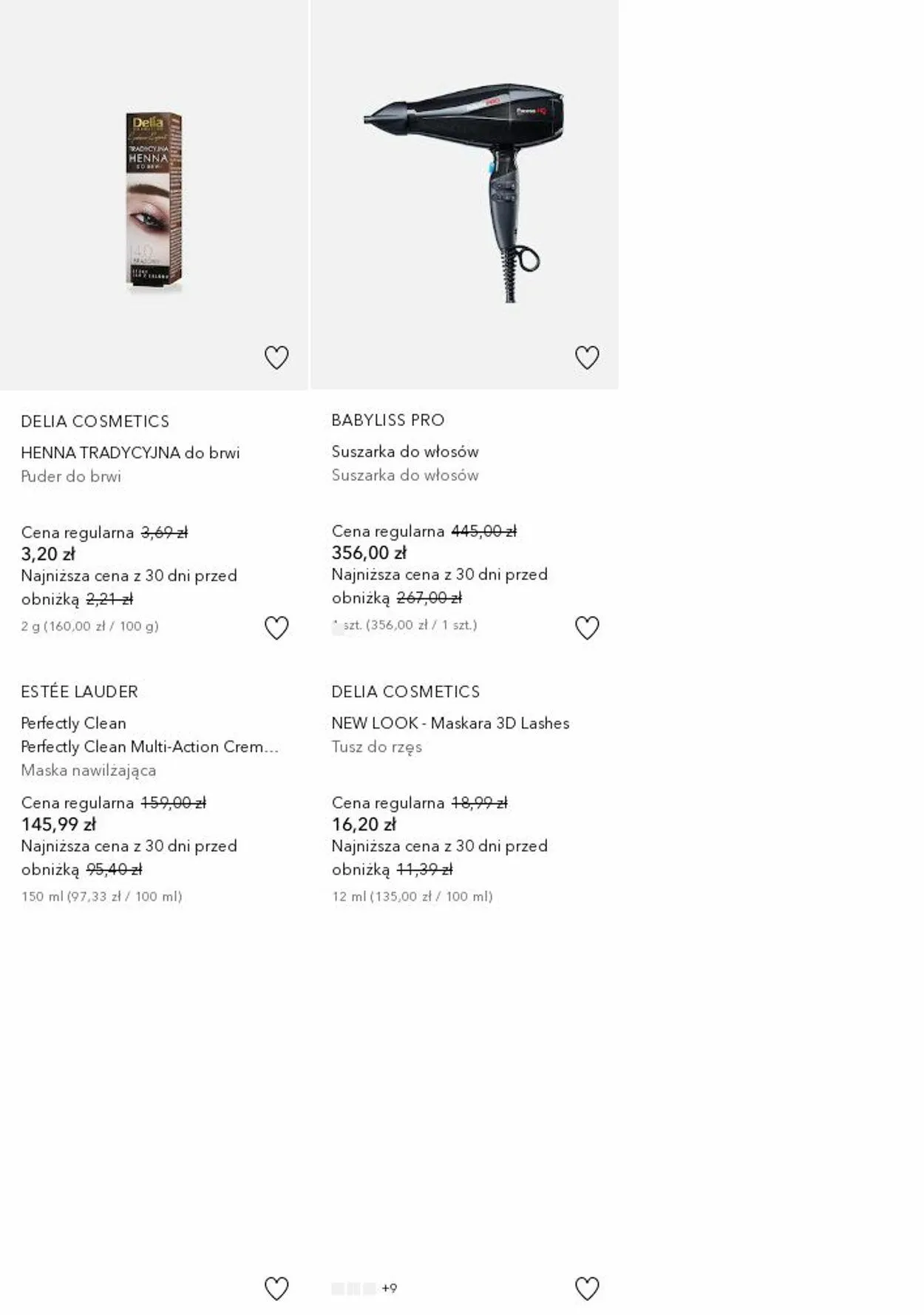The width and height of the screenshot is (924, 1315).
Task: Click the 145,99 zł sale price
Action: point(58,824)
